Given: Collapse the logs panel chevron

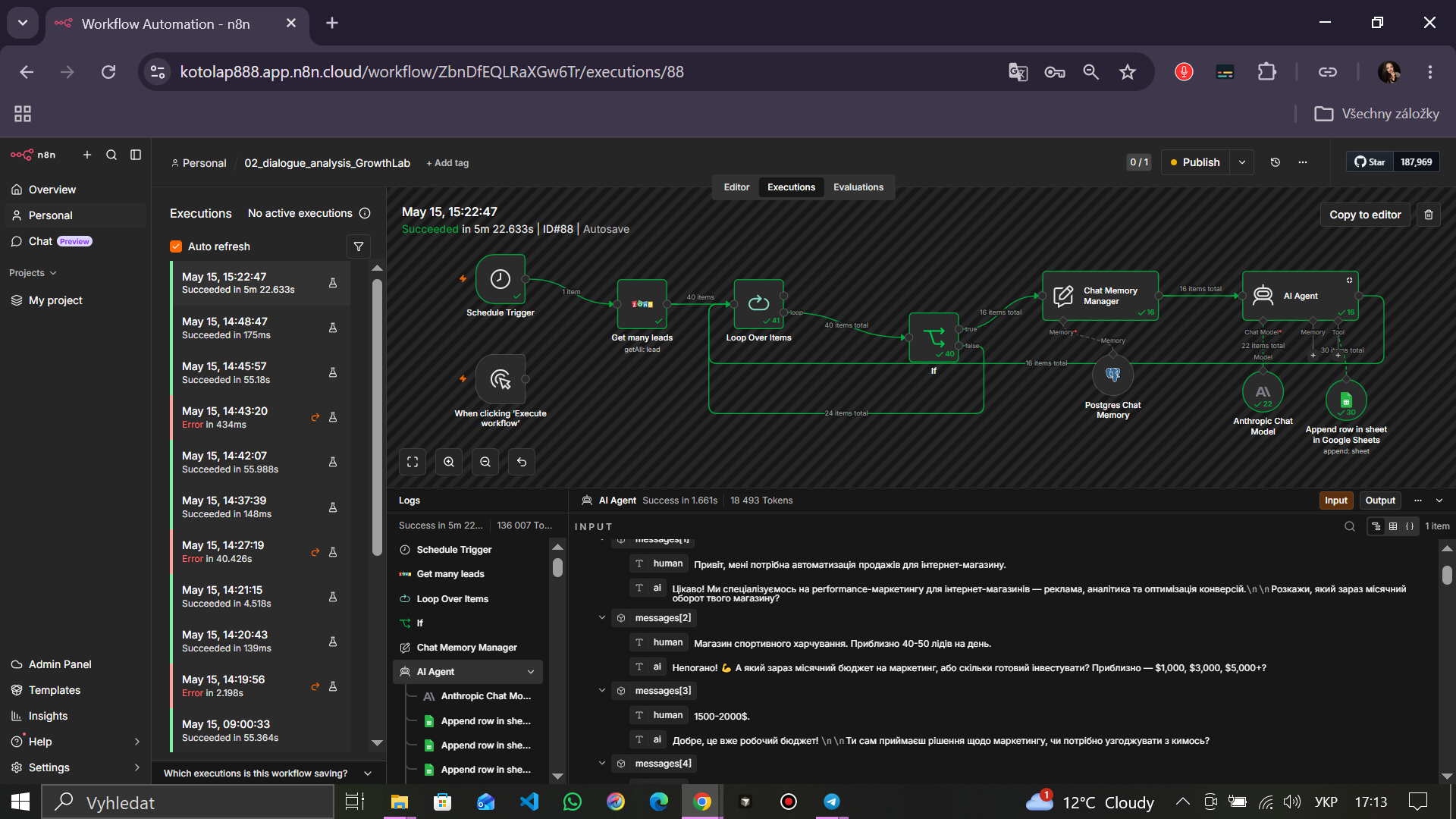Looking at the screenshot, I should [x=1439, y=500].
